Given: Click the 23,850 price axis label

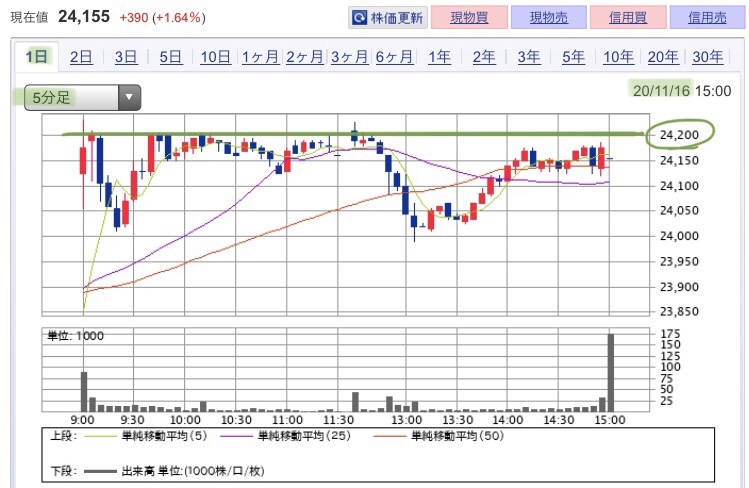Looking at the screenshot, I should pos(679,311).
